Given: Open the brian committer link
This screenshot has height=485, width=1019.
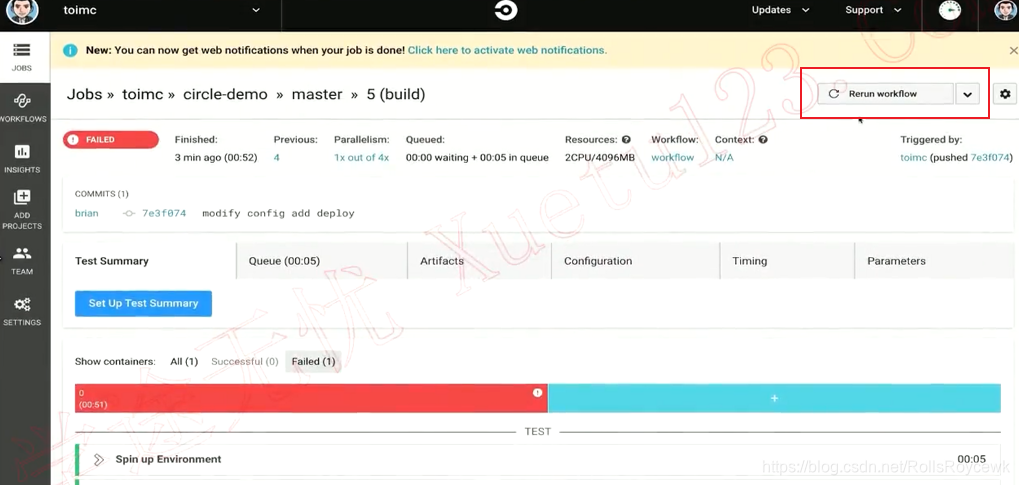Looking at the screenshot, I should coord(87,213).
